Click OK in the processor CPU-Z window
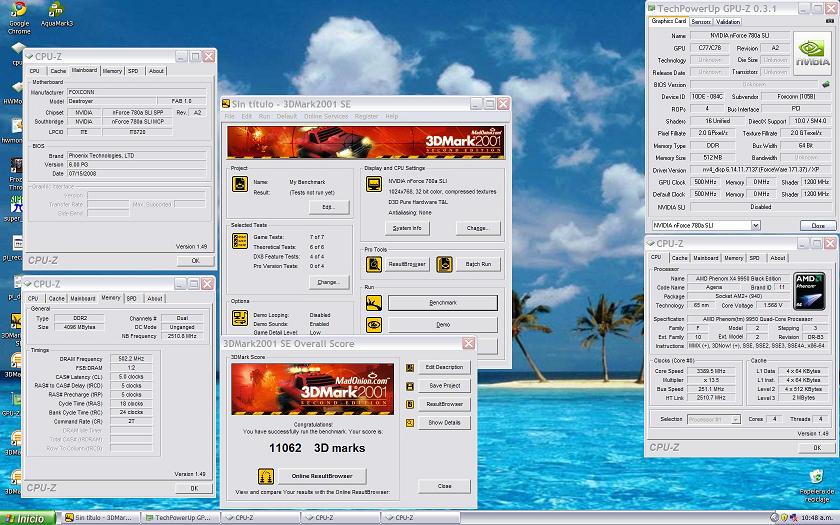The width and height of the screenshot is (840, 525). coord(816,448)
